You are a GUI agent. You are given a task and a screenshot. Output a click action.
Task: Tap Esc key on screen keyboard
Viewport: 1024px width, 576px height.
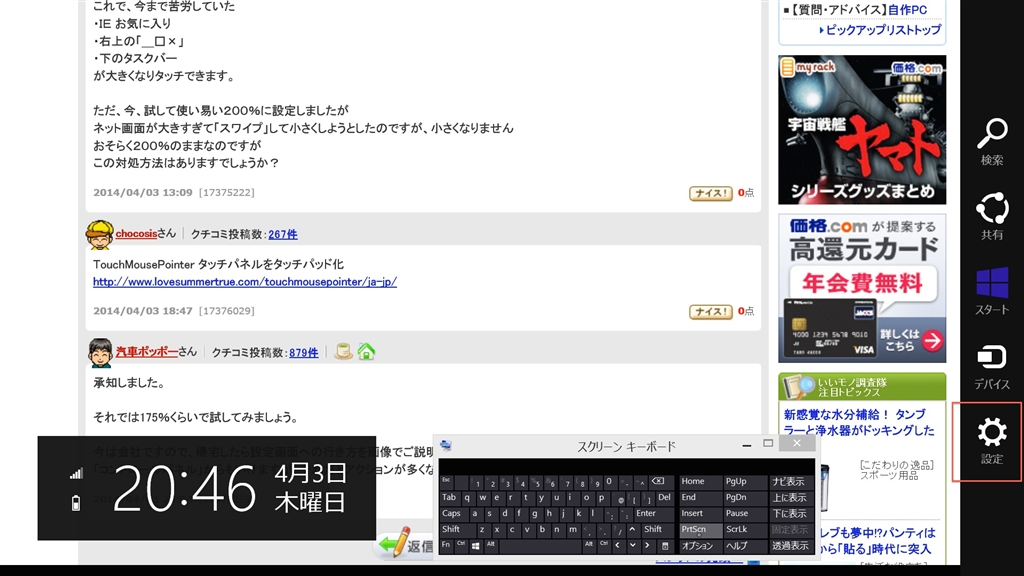click(x=446, y=481)
